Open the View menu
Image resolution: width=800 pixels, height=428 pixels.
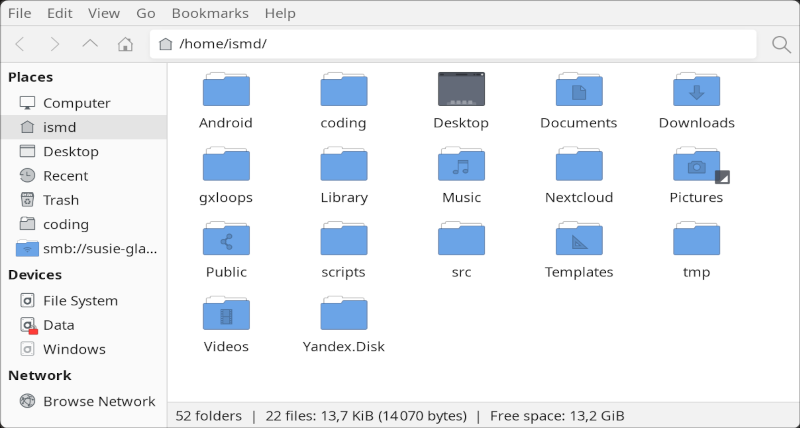[x=104, y=13]
